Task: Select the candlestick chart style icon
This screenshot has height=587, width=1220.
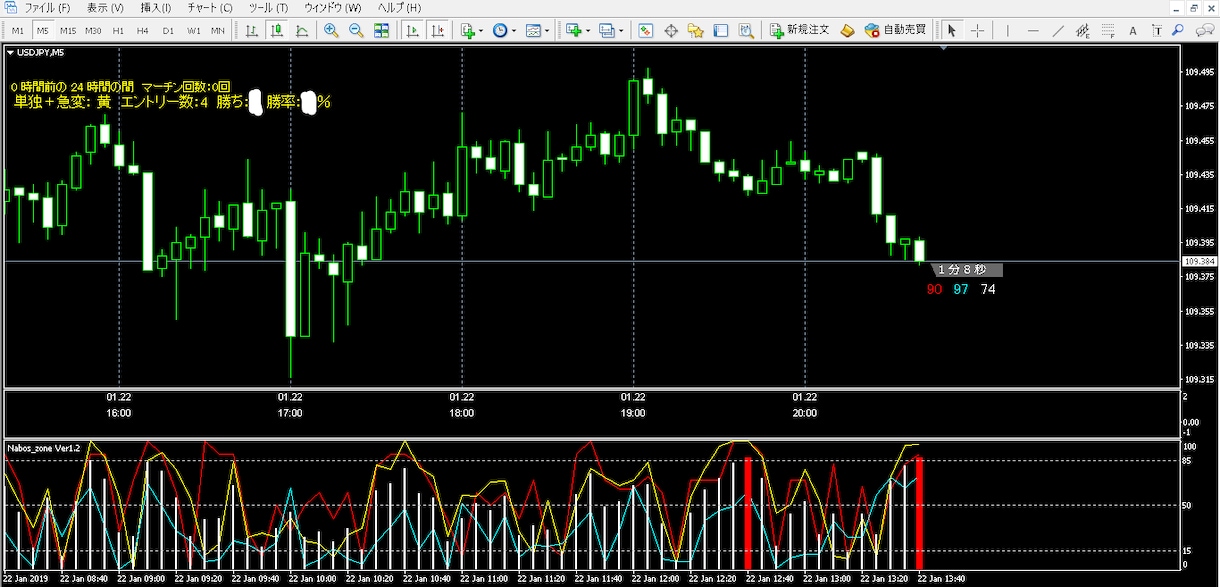Action: coord(277,30)
